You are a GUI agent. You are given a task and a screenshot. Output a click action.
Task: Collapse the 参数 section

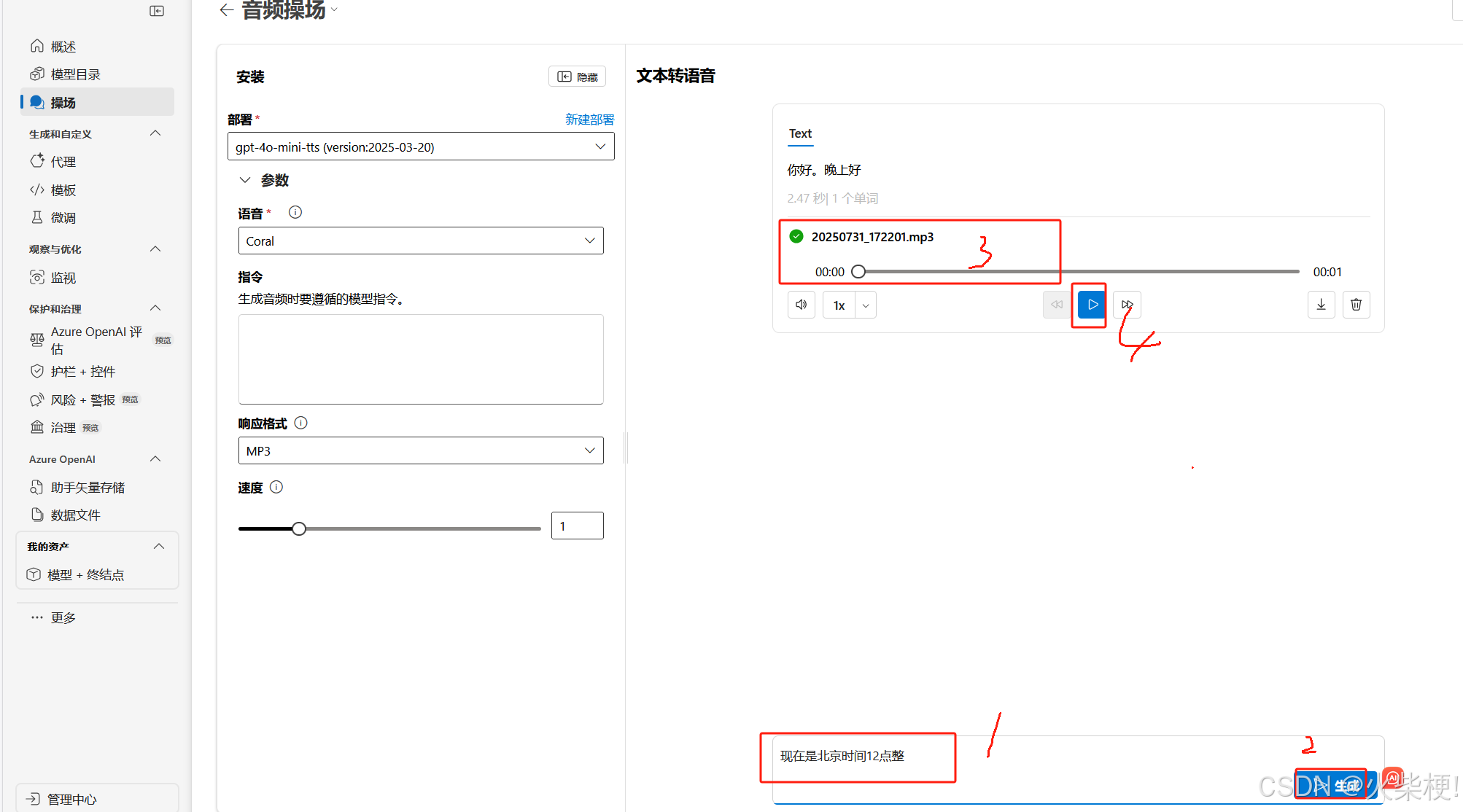point(245,180)
